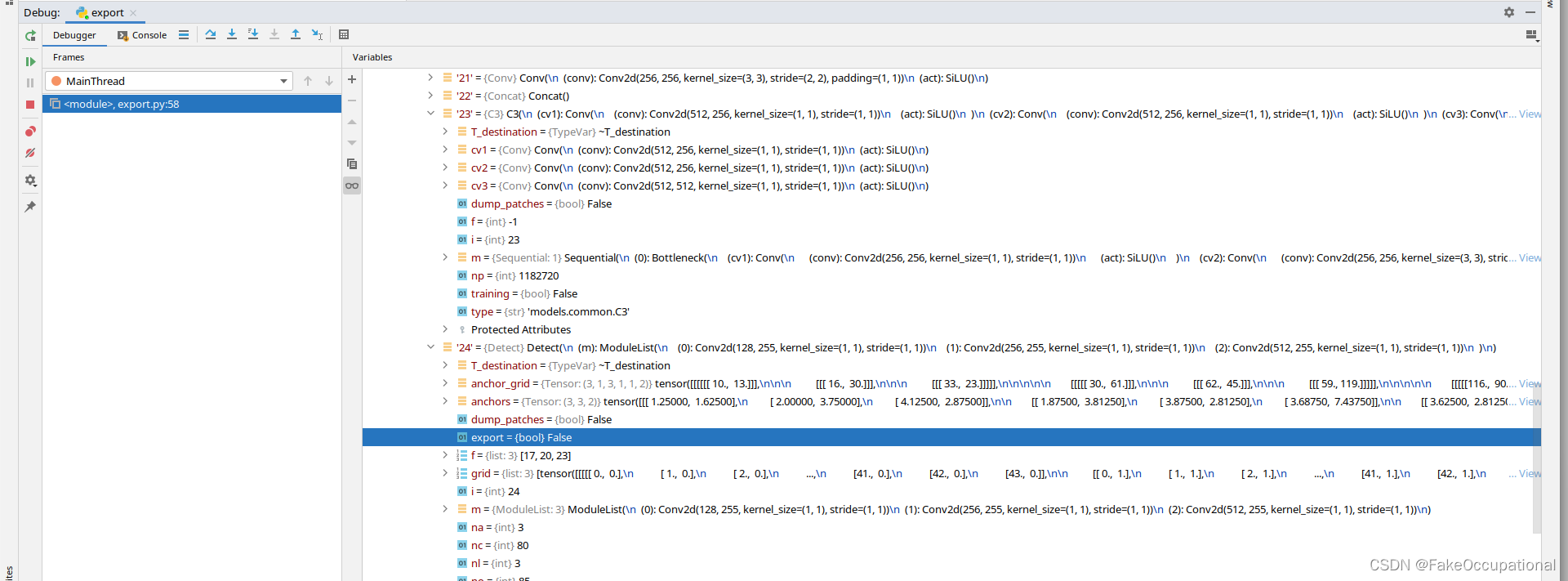The width and height of the screenshot is (1568, 581).
Task: Collapse the '24' Detect variable
Action: pos(430,347)
